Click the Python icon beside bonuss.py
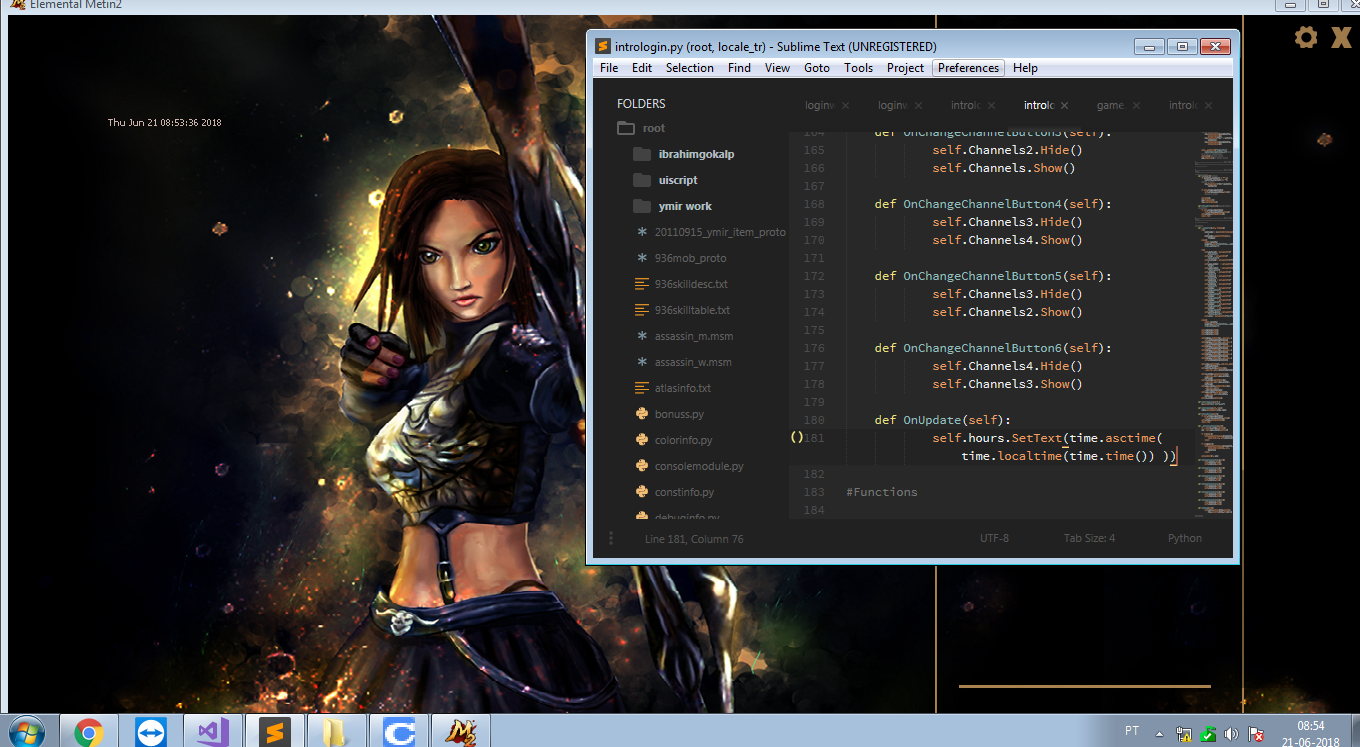Screen dimensions: 1360x747 coord(642,414)
